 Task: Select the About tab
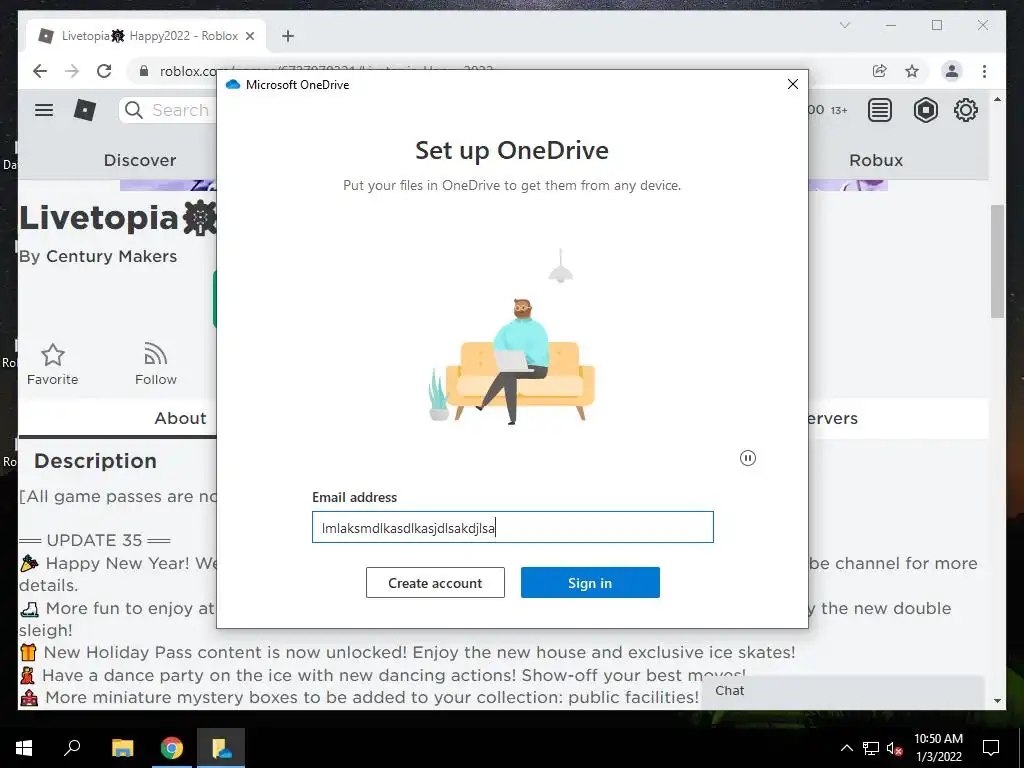coord(180,418)
